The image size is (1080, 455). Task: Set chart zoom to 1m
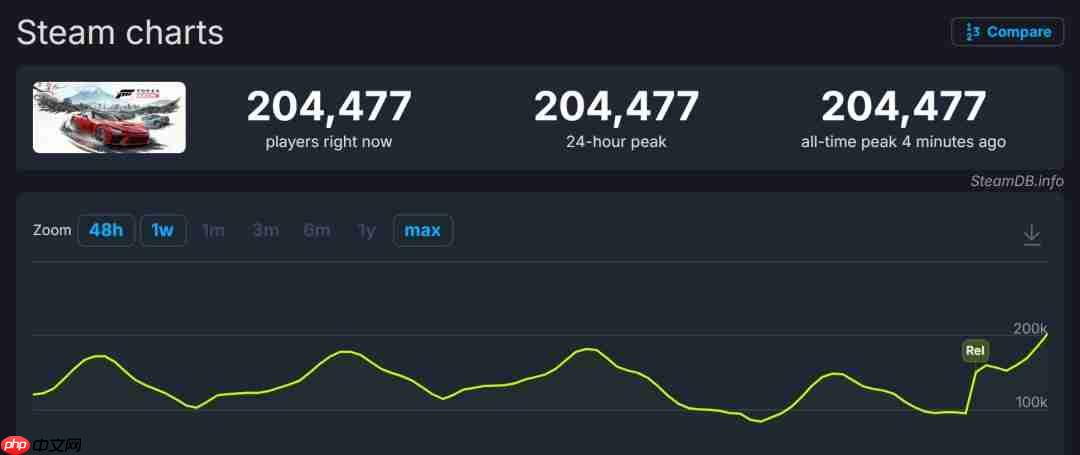214,231
